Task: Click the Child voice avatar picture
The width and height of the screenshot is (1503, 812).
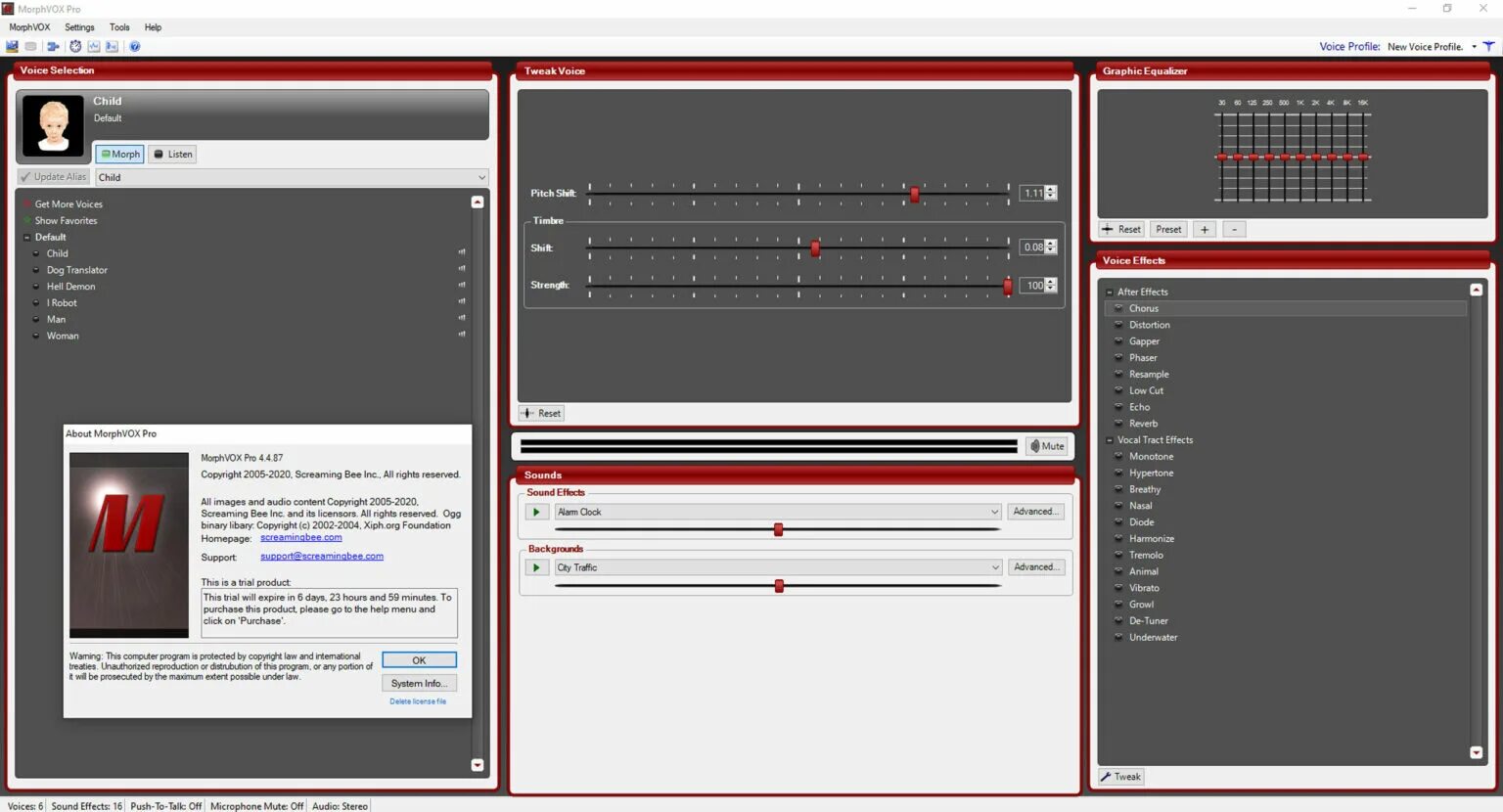Action: [53, 125]
